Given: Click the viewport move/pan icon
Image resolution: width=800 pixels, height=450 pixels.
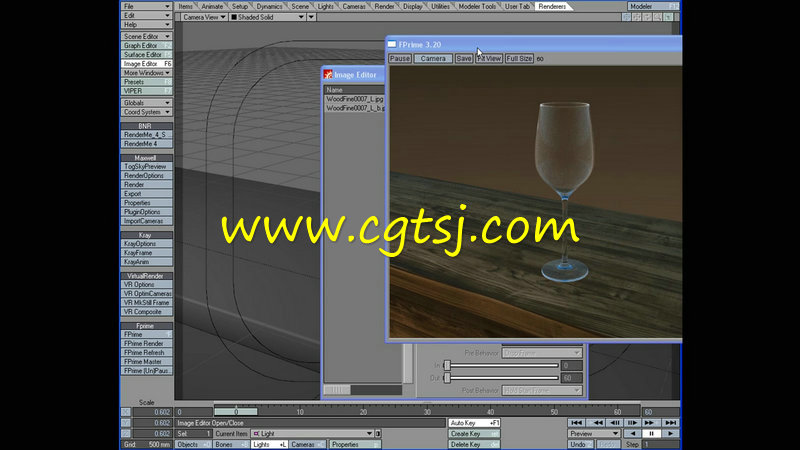Looking at the screenshot, I should pyautogui.click(x=637, y=17).
